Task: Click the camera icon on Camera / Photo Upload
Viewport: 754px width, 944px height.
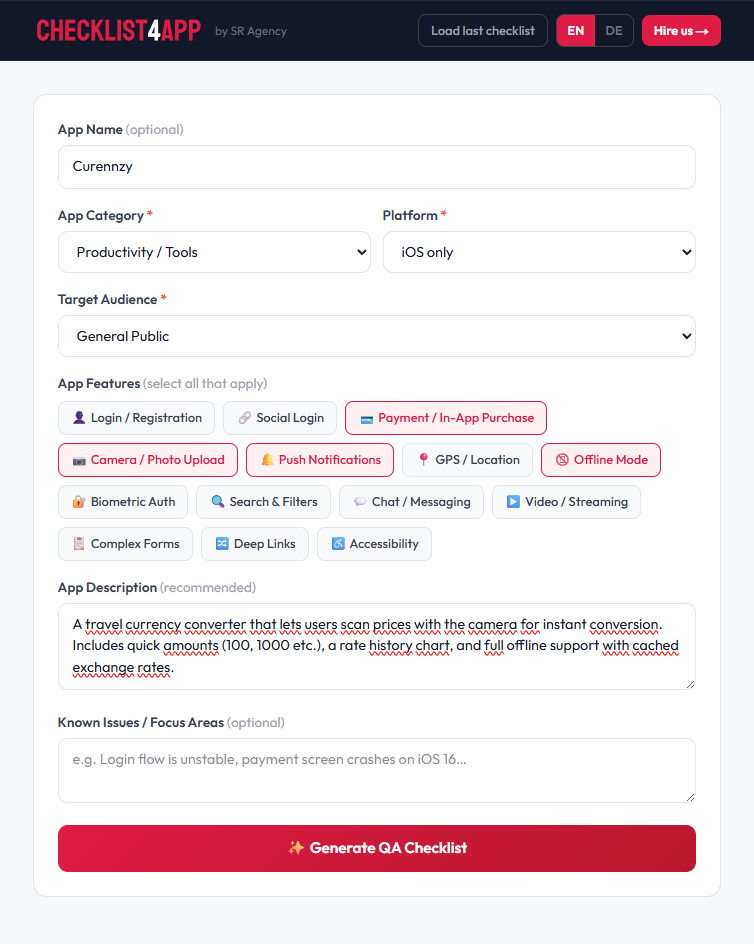Action: pos(78,460)
